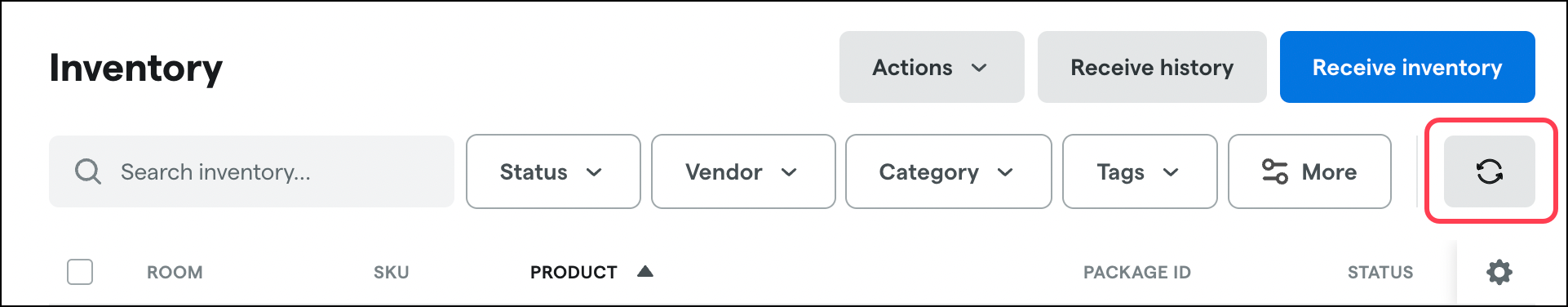Click the ascending sort arrow next to PRODUCT
This screenshot has height=307, width=1568.
tap(645, 271)
